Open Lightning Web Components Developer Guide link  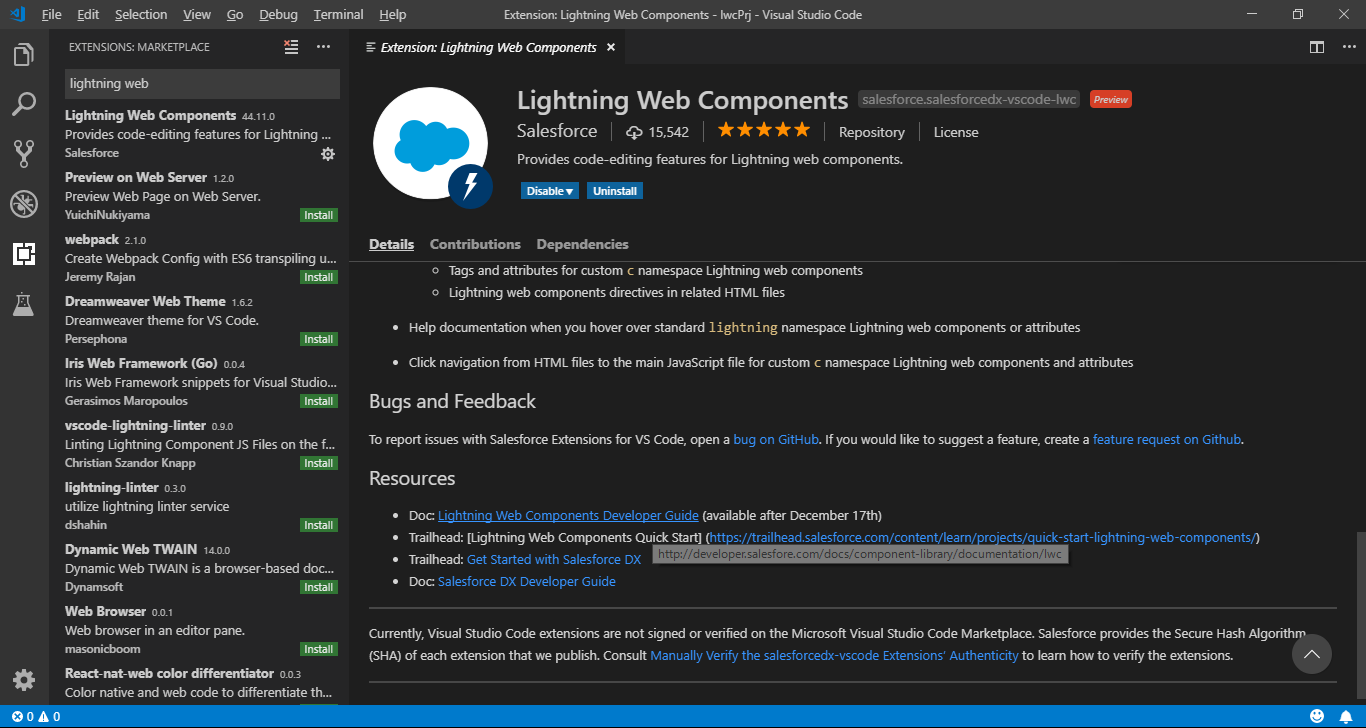tap(568, 515)
